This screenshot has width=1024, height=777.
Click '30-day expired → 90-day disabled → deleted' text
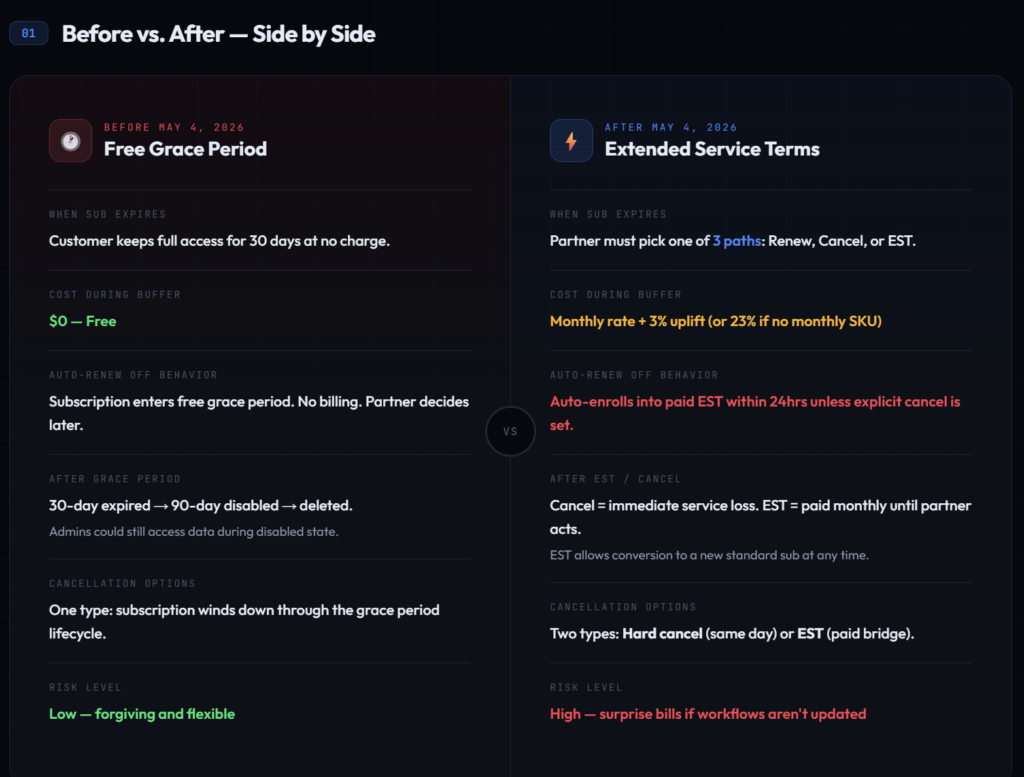pyautogui.click(x=200, y=506)
